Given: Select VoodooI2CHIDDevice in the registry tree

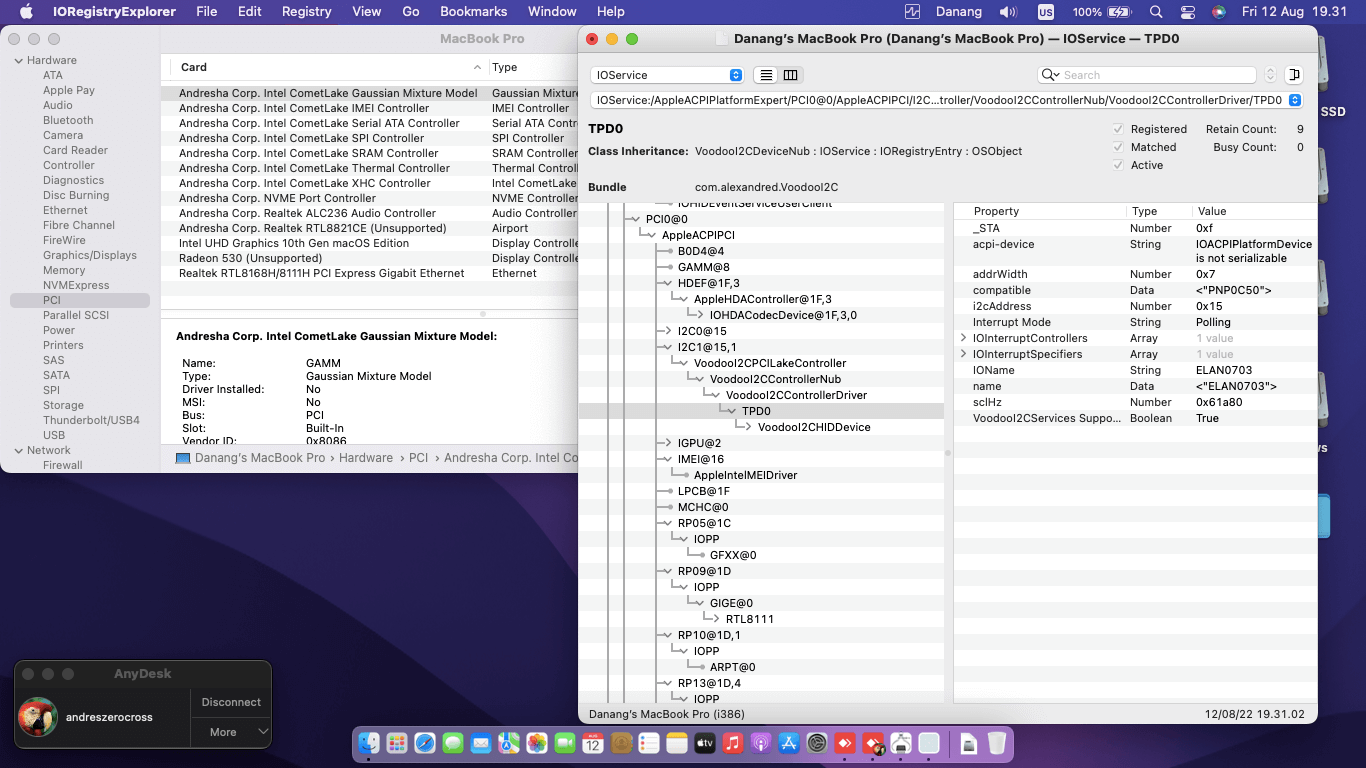Looking at the screenshot, I should pos(813,427).
